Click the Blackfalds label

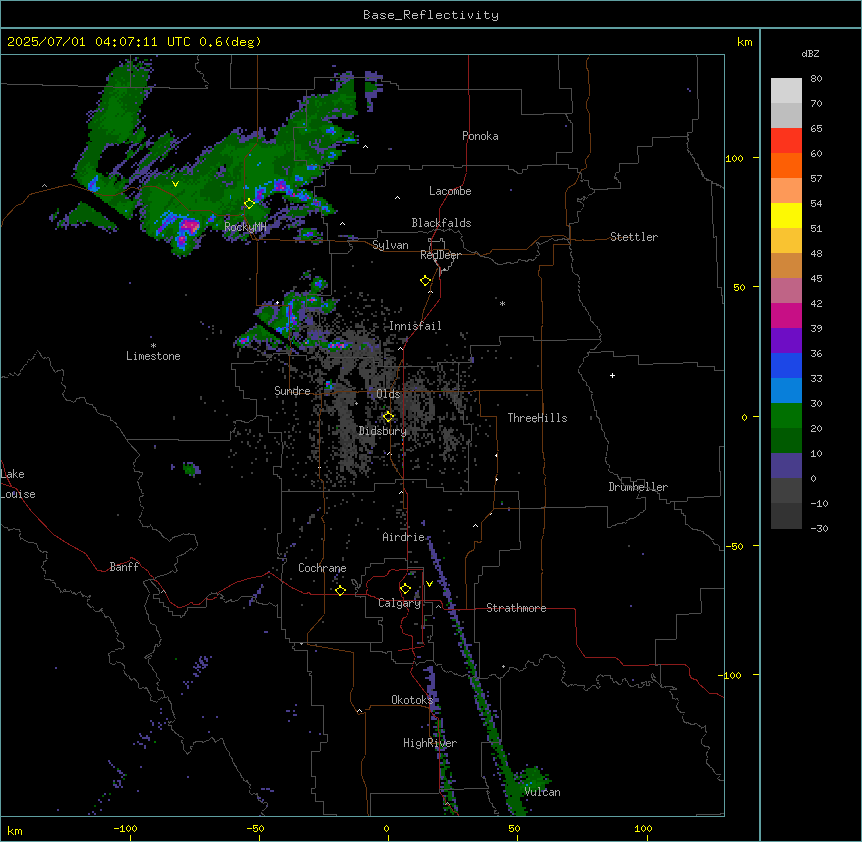(x=441, y=223)
